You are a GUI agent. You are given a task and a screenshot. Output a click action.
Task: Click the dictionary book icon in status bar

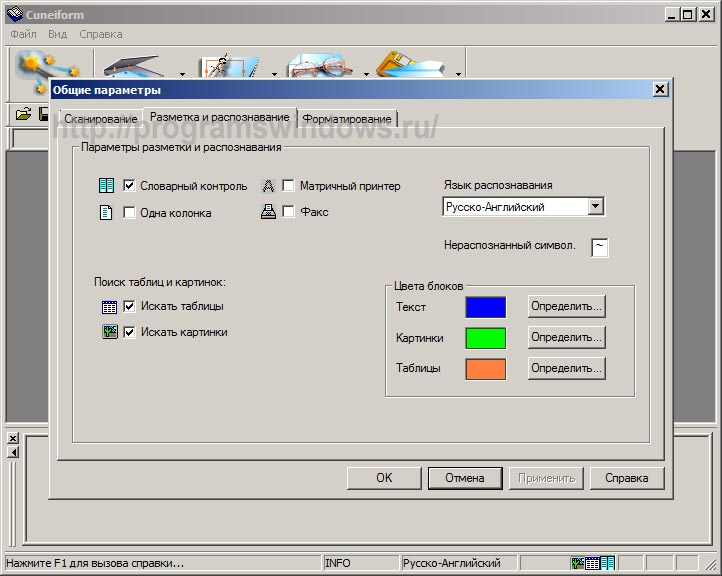[x=608, y=564]
